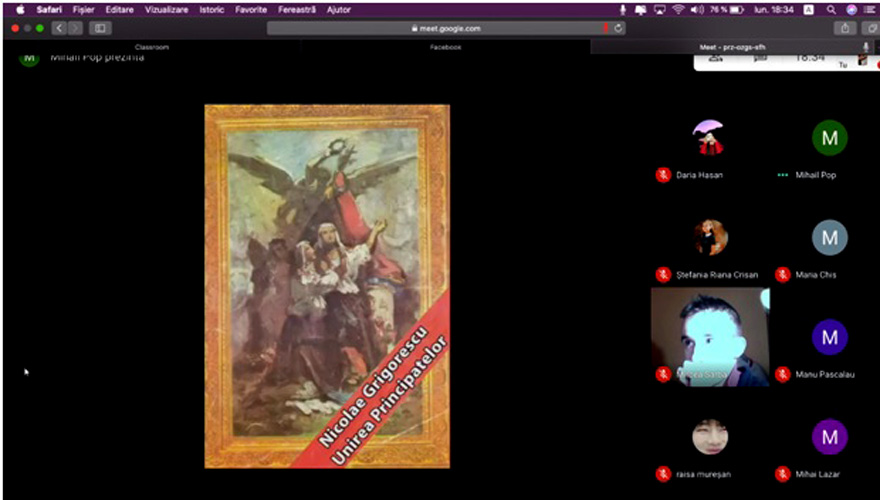
Task: Open the Wi-Fi status menu
Action: pos(678,10)
